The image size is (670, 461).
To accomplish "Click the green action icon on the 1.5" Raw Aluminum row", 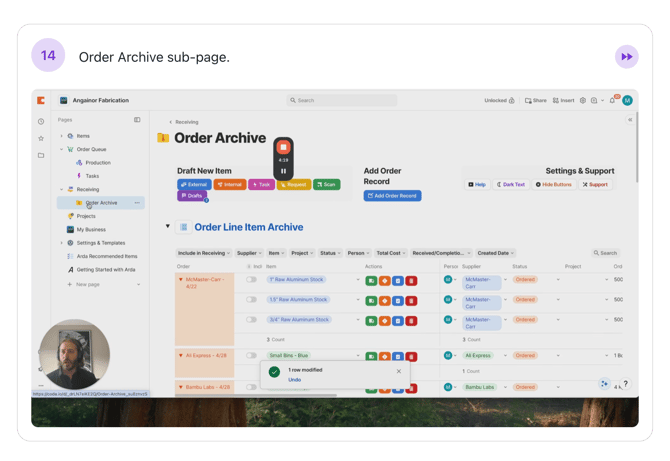I will coord(371,300).
